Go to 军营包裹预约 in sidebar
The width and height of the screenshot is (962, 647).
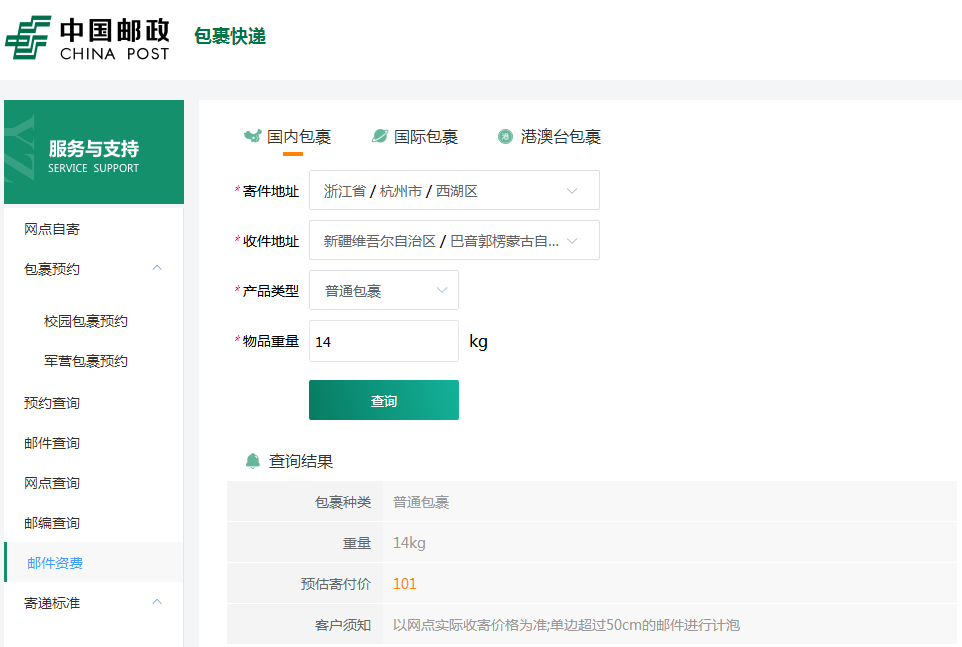pyautogui.click(x=86, y=361)
